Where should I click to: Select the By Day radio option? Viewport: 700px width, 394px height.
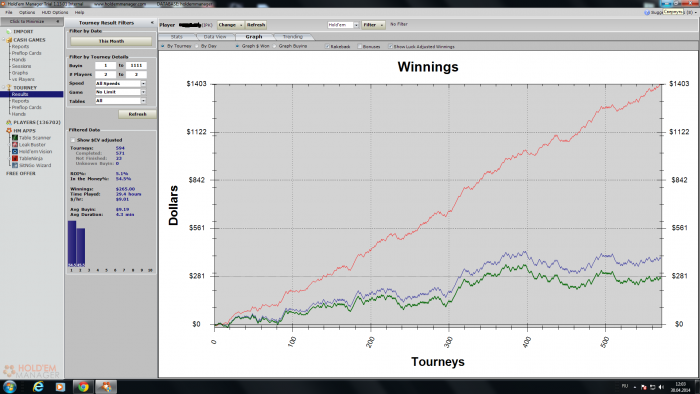[x=197, y=46]
